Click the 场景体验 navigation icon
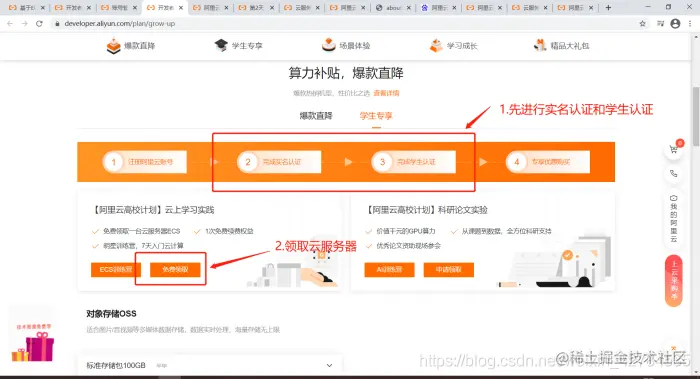This screenshot has width=700, height=379. click(x=329, y=45)
